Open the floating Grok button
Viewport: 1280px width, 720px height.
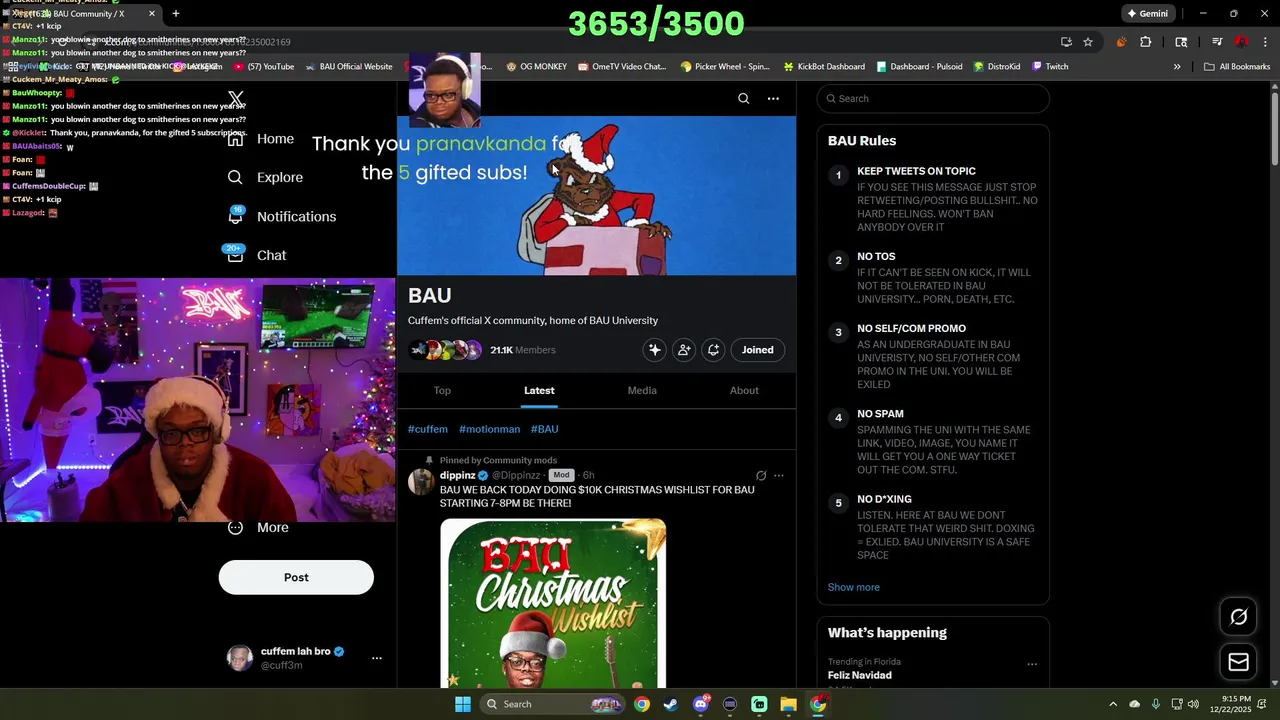coord(1238,617)
